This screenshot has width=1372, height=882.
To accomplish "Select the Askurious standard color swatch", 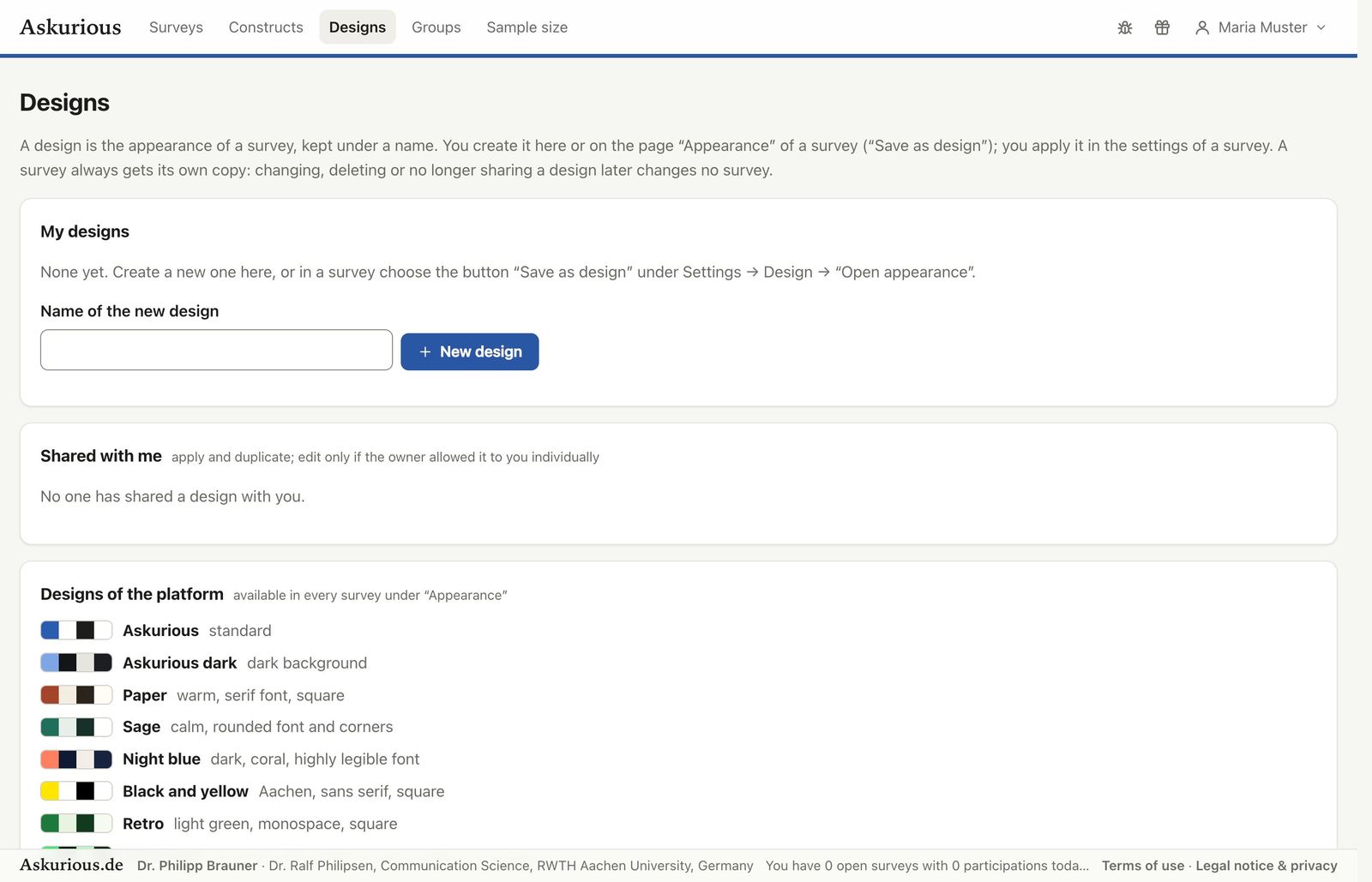I will (76, 631).
